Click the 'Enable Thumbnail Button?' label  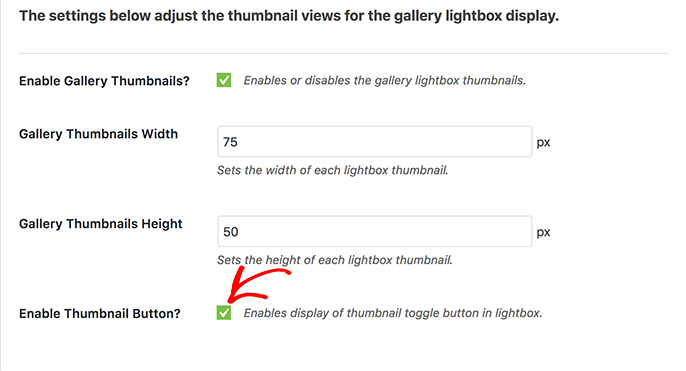tap(100, 314)
